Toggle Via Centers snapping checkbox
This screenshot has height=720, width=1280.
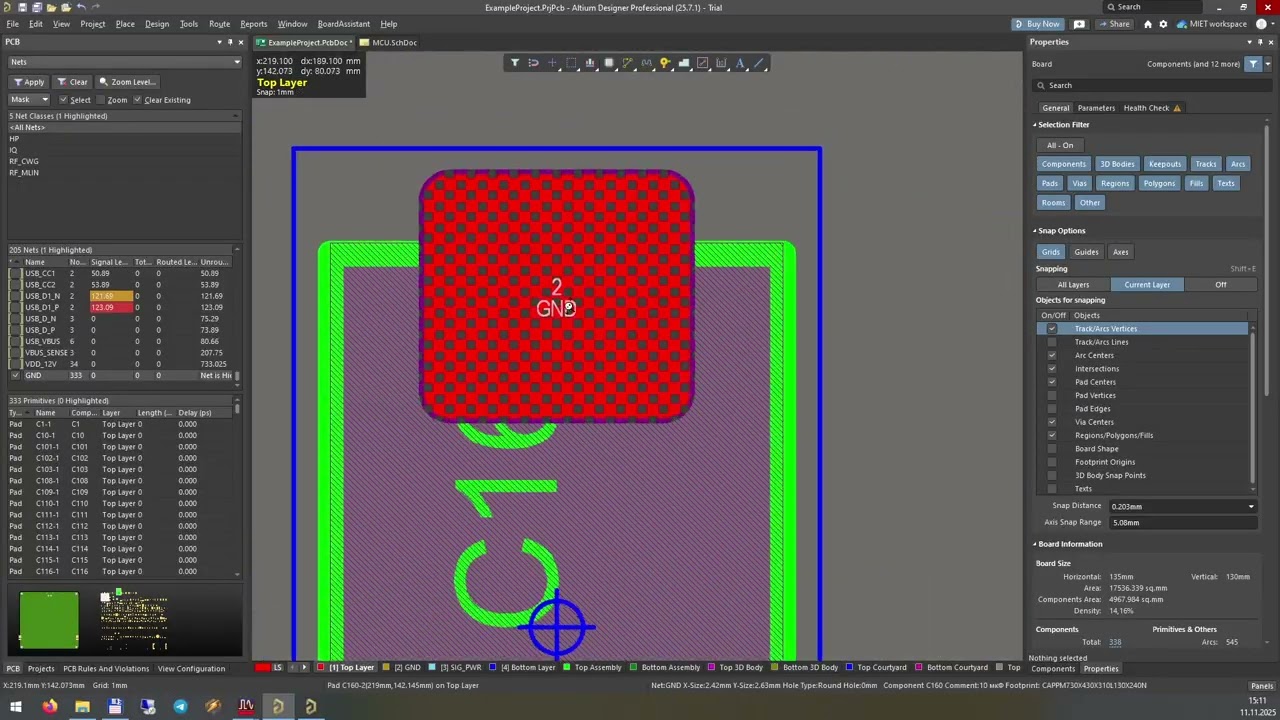(1051, 422)
